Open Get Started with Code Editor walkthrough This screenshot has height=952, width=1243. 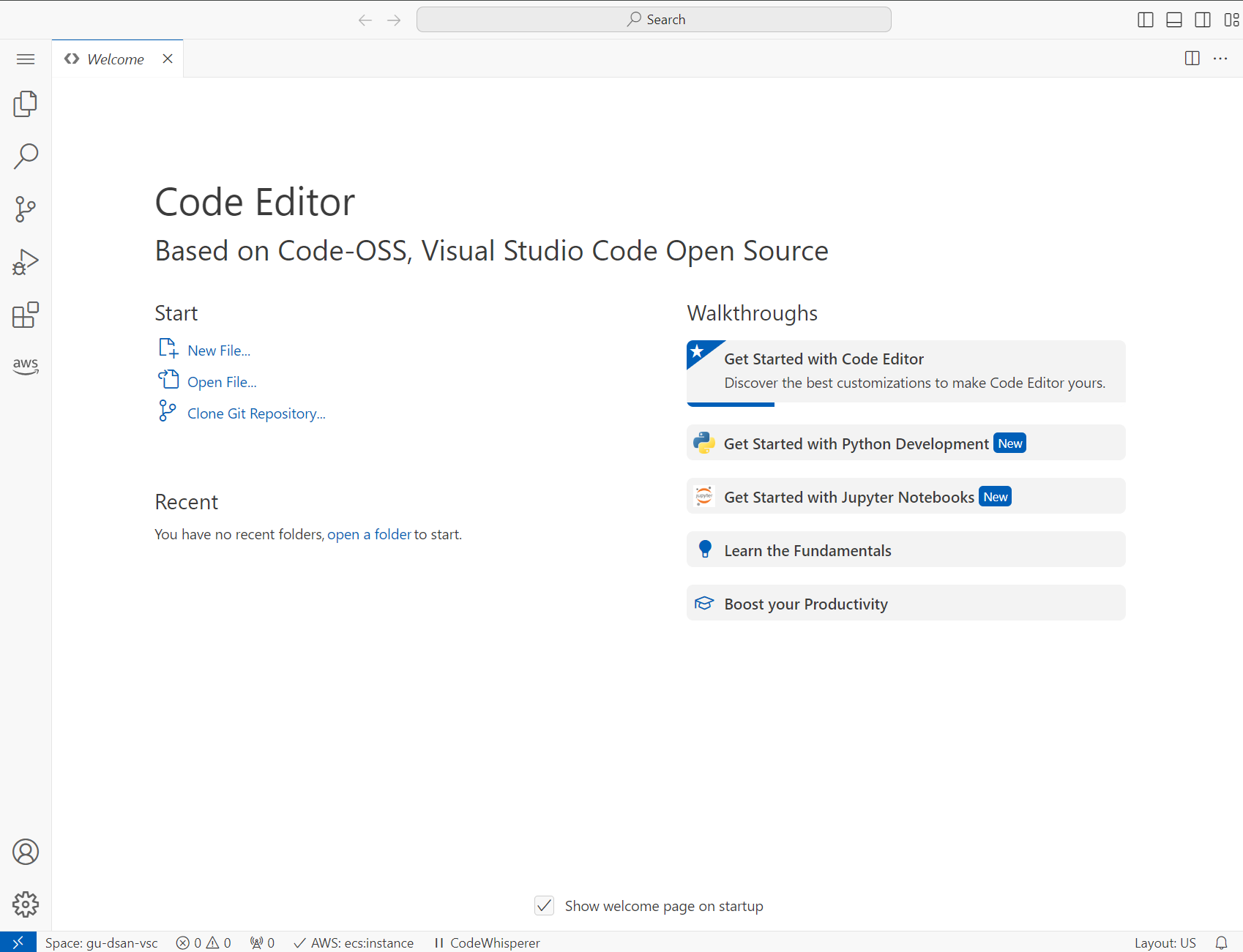[906, 372]
